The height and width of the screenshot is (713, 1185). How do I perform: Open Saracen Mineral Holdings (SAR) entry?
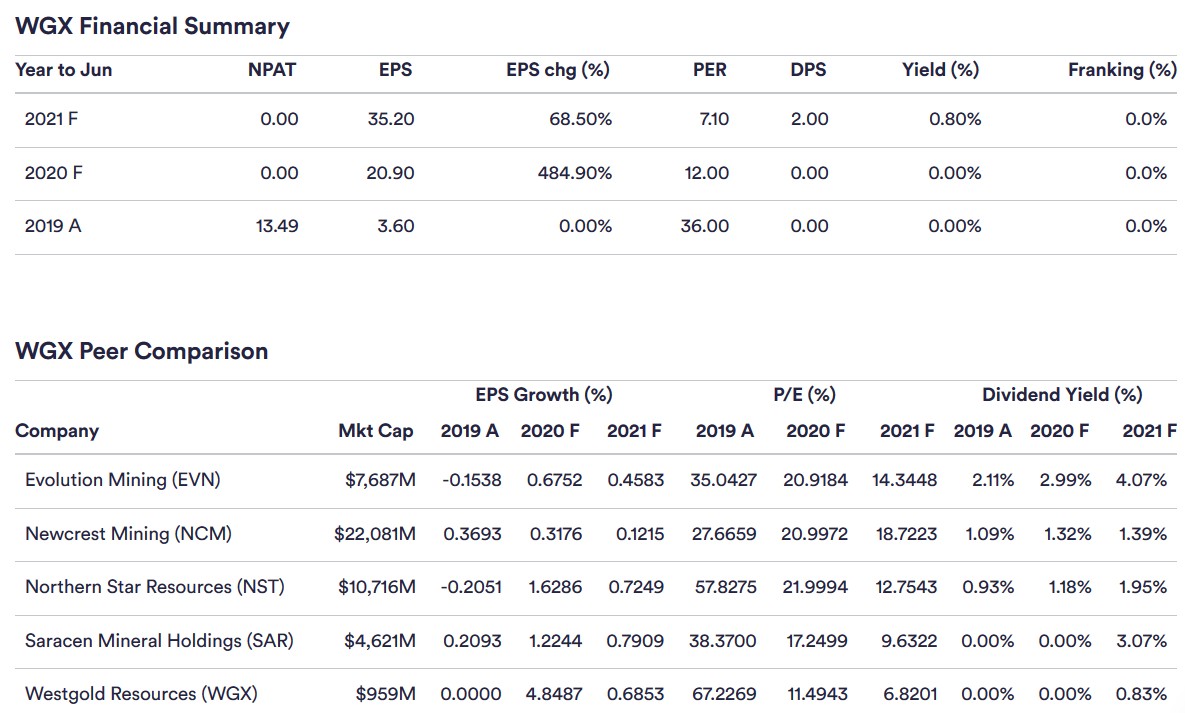point(159,640)
